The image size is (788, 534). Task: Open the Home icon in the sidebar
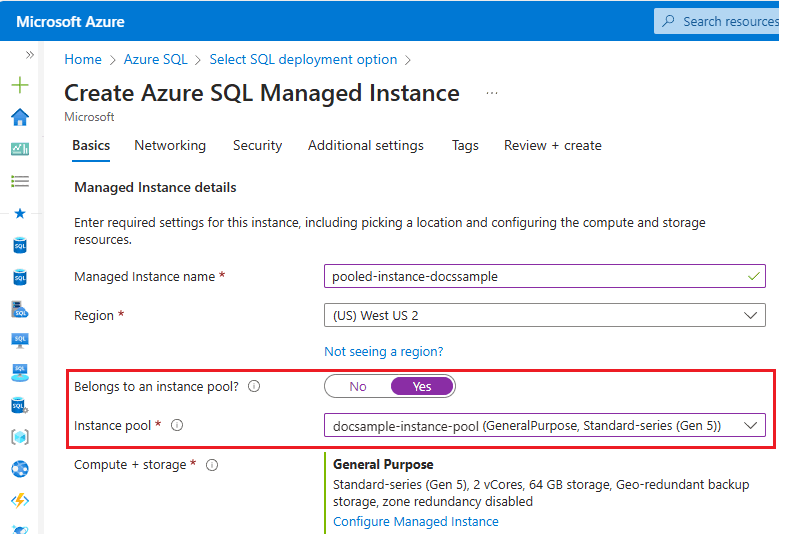tap(20, 117)
